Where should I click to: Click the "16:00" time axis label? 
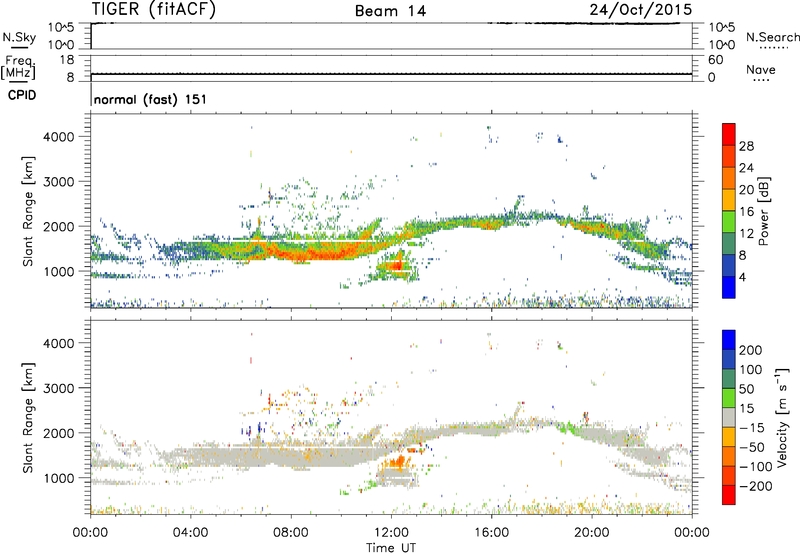pos(491,533)
